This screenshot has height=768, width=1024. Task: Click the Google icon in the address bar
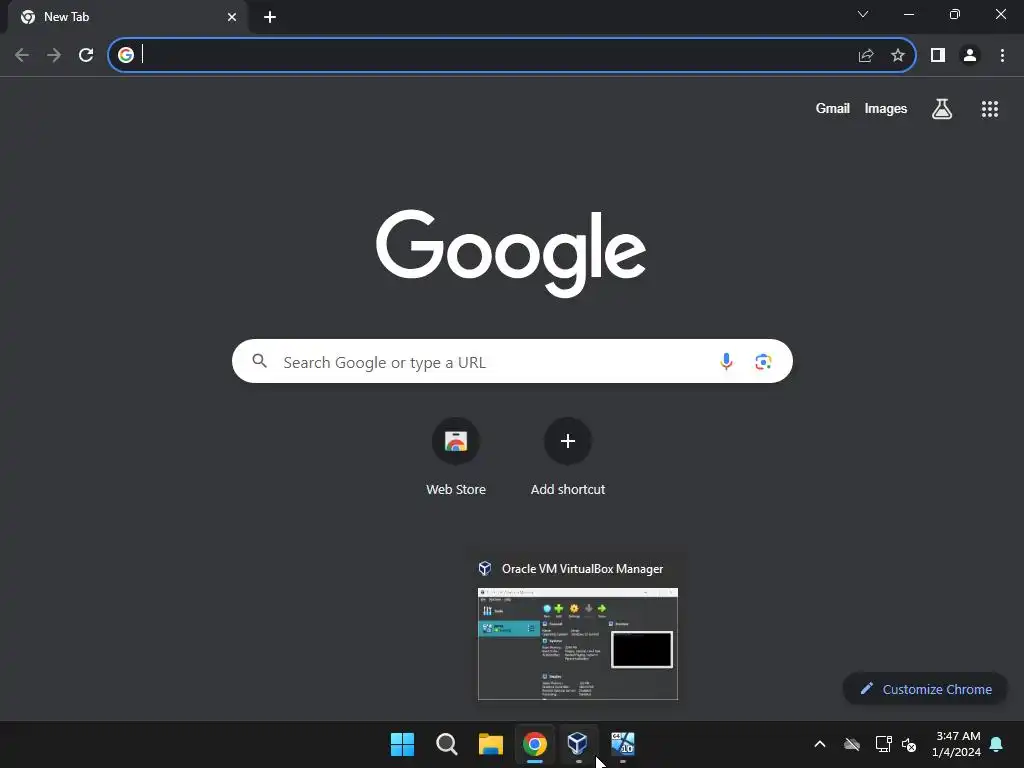point(126,55)
